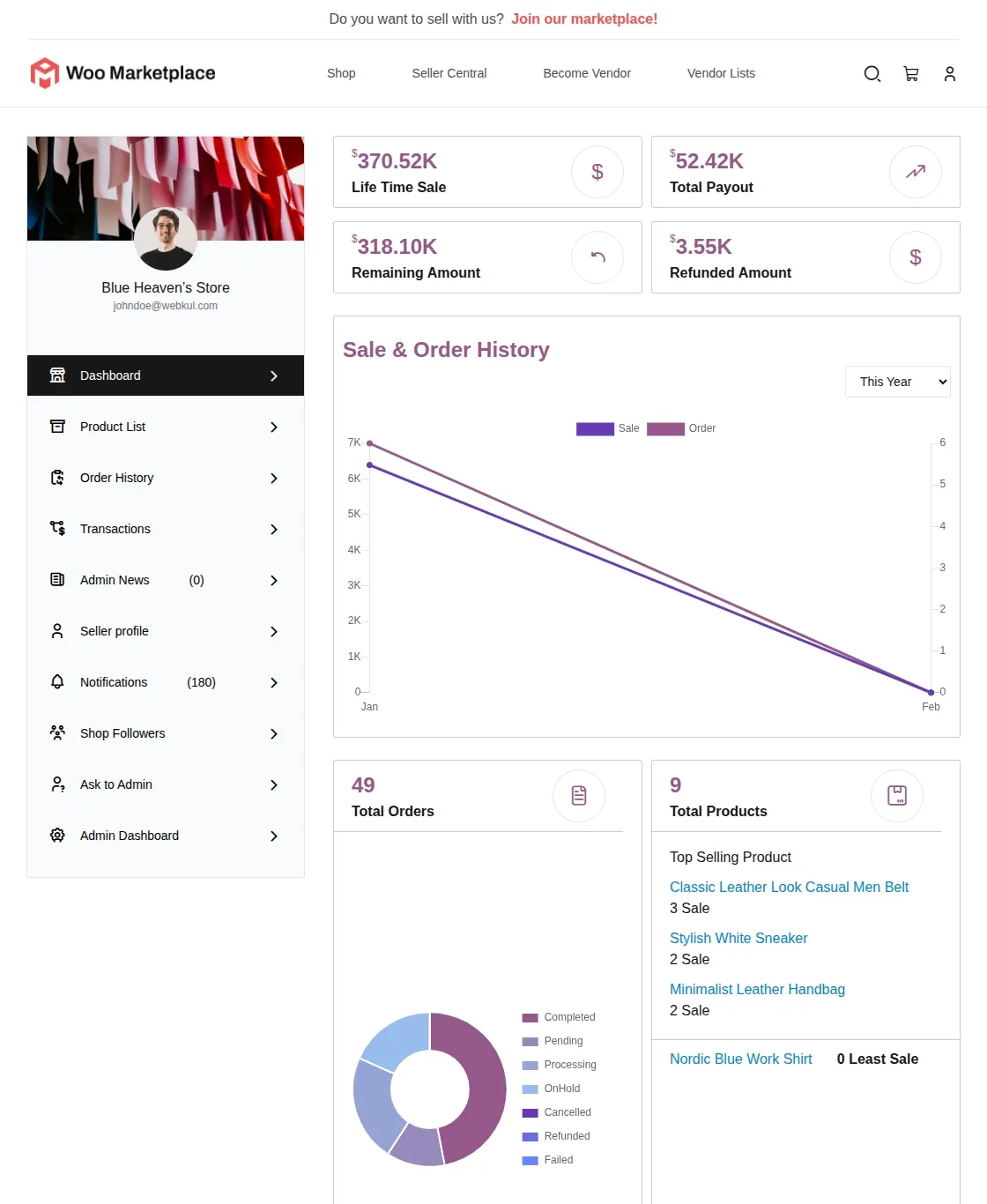Open the This Year dropdown
The width and height of the screenshot is (987, 1204).
pyautogui.click(x=897, y=381)
